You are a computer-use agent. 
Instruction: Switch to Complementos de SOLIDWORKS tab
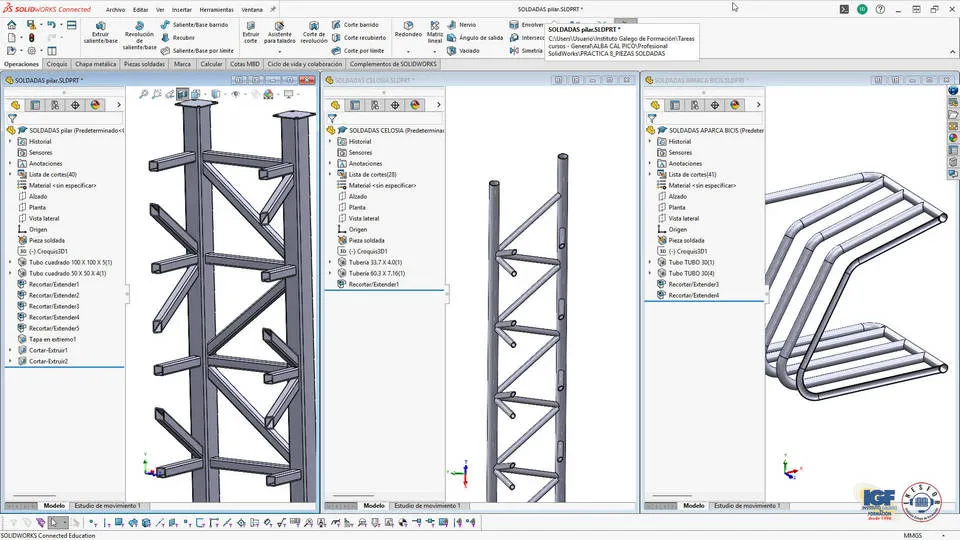coord(393,64)
